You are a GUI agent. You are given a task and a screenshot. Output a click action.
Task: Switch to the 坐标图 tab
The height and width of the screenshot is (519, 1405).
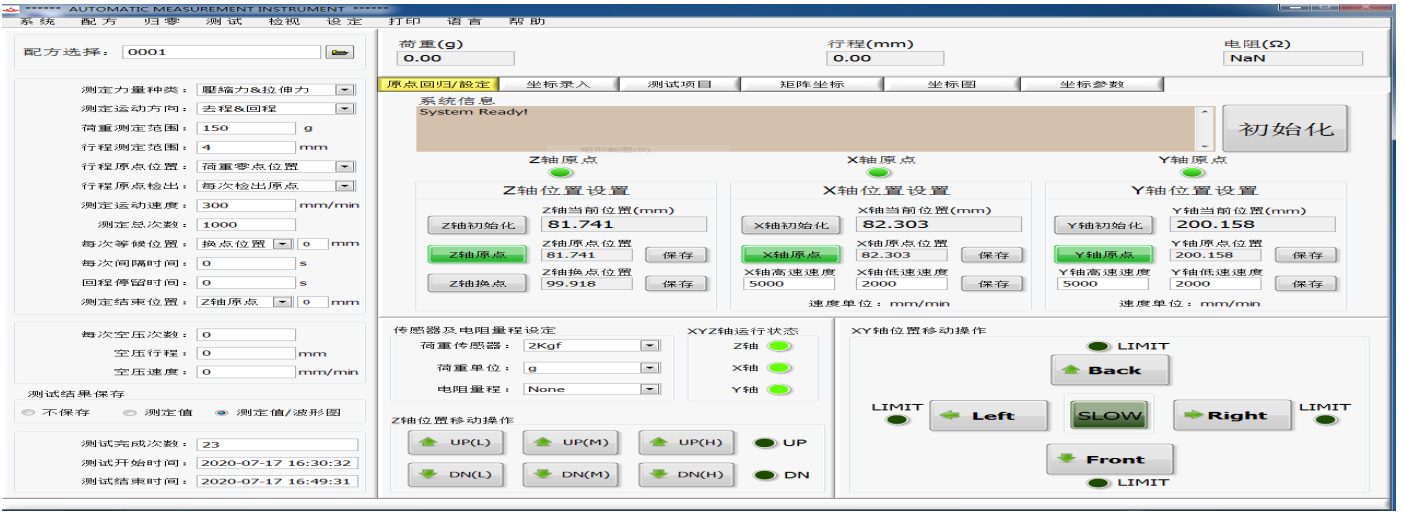(951, 84)
